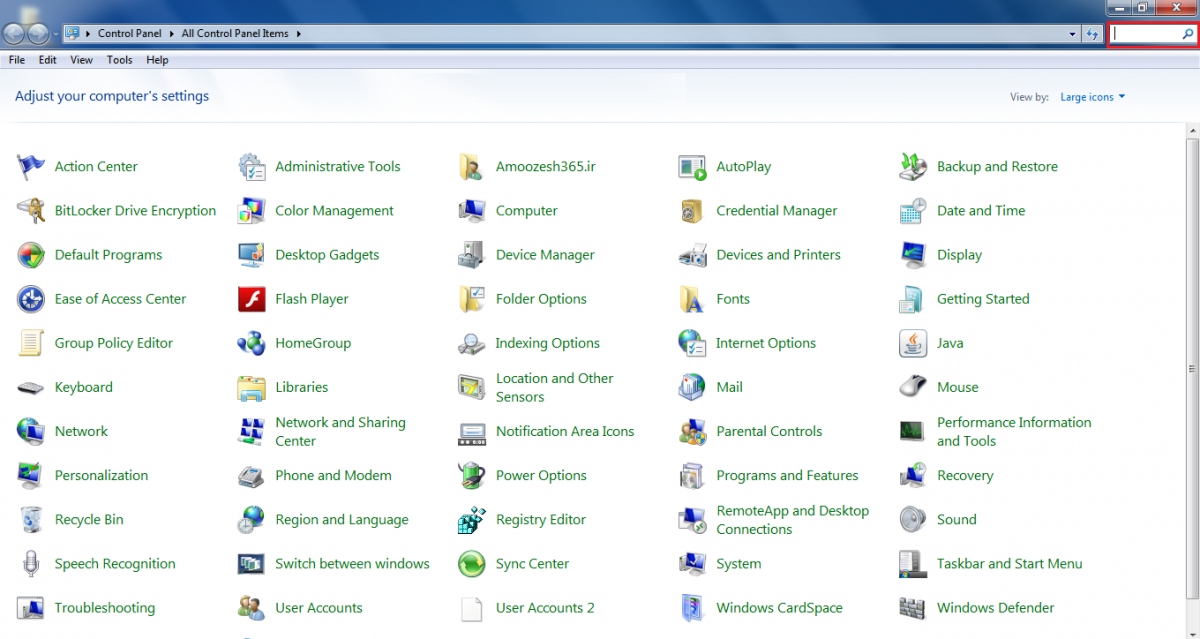
Task: Open the Java coffee cup icon
Action: pos(912,343)
